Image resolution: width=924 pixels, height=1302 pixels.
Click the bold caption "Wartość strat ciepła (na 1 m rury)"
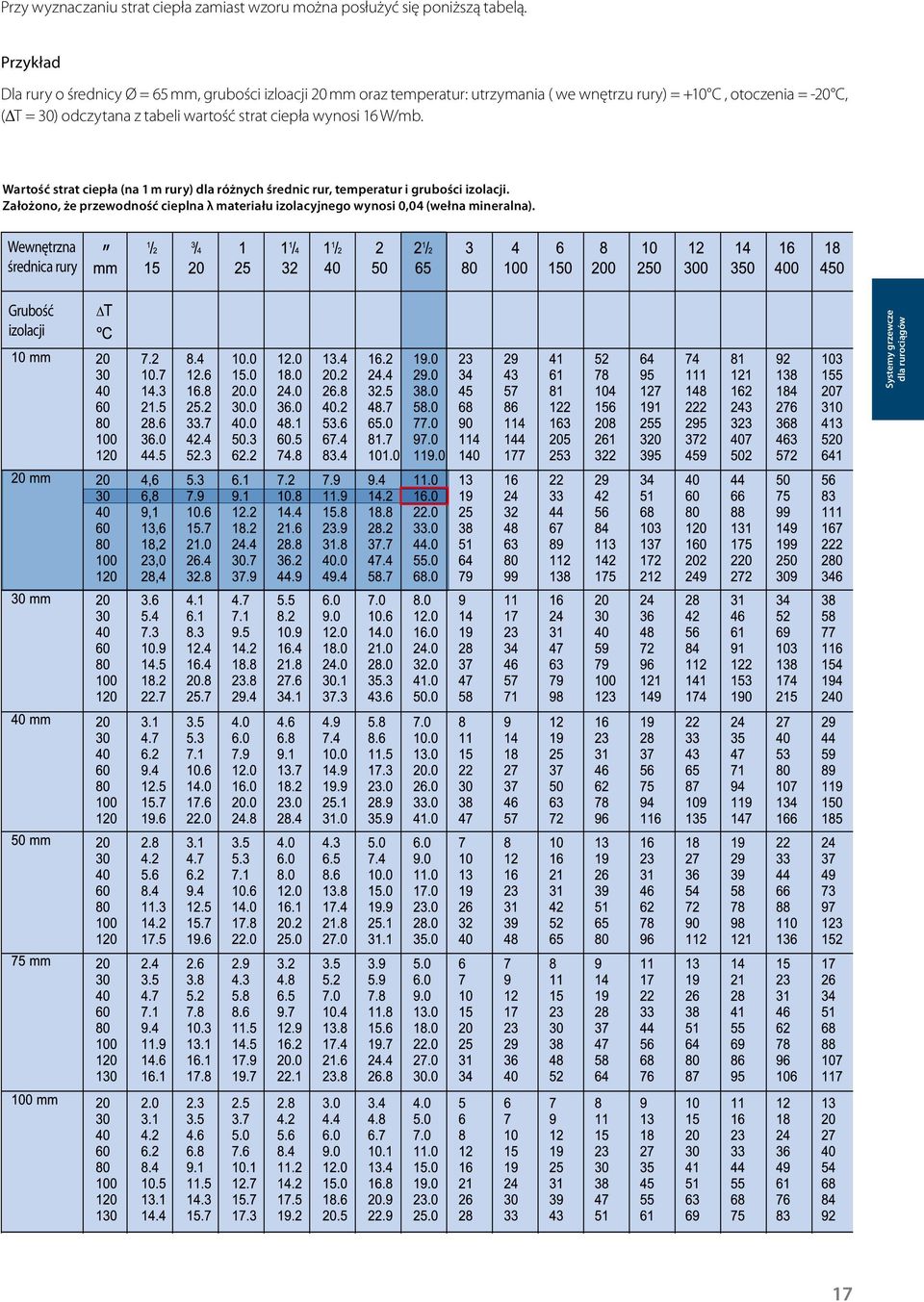(256, 190)
